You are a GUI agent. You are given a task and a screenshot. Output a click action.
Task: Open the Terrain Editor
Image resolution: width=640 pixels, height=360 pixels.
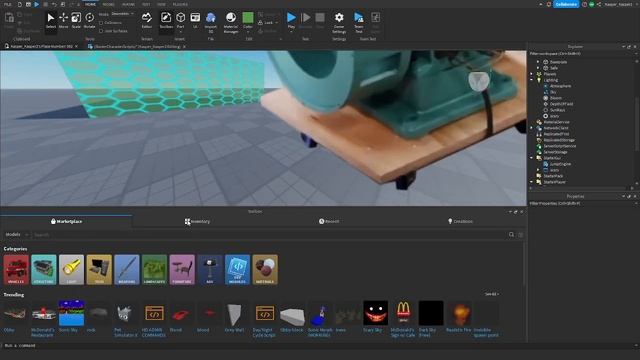[147, 20]
